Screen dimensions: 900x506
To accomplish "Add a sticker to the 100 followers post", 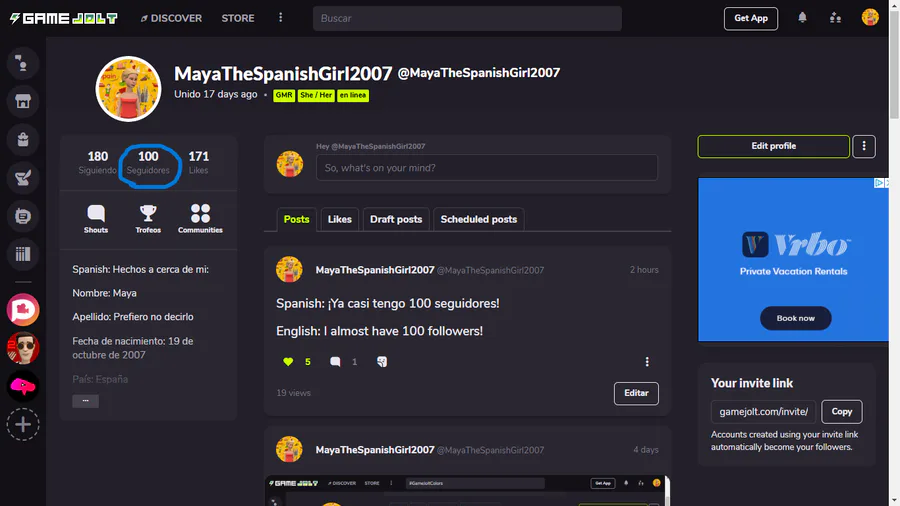I will [x=382, y=361].
